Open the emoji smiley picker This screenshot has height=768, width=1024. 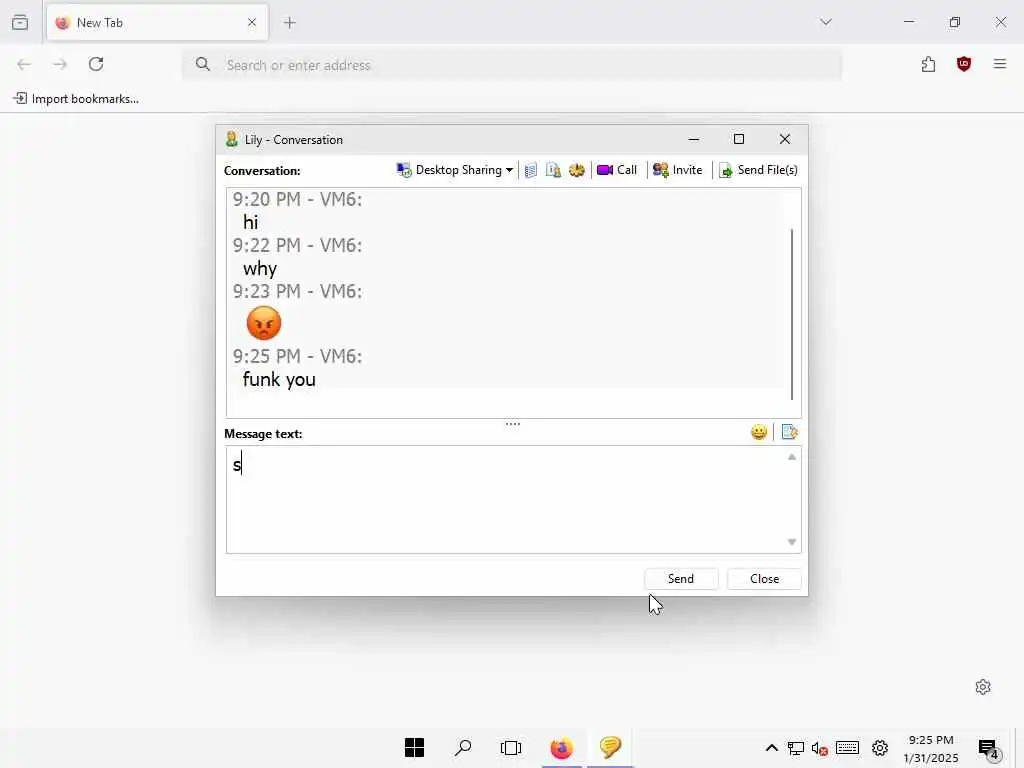pyautogui.click(x=759, y=432)
